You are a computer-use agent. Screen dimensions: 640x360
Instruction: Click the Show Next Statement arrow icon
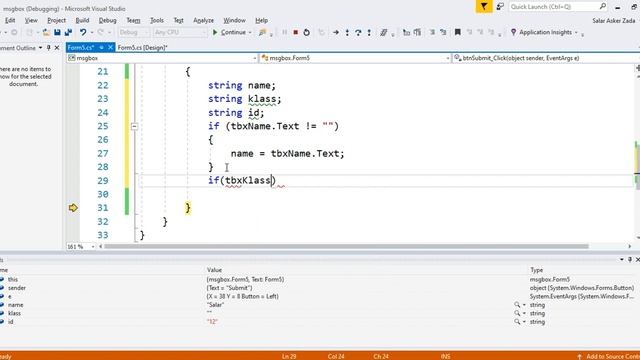coord(336,32)
